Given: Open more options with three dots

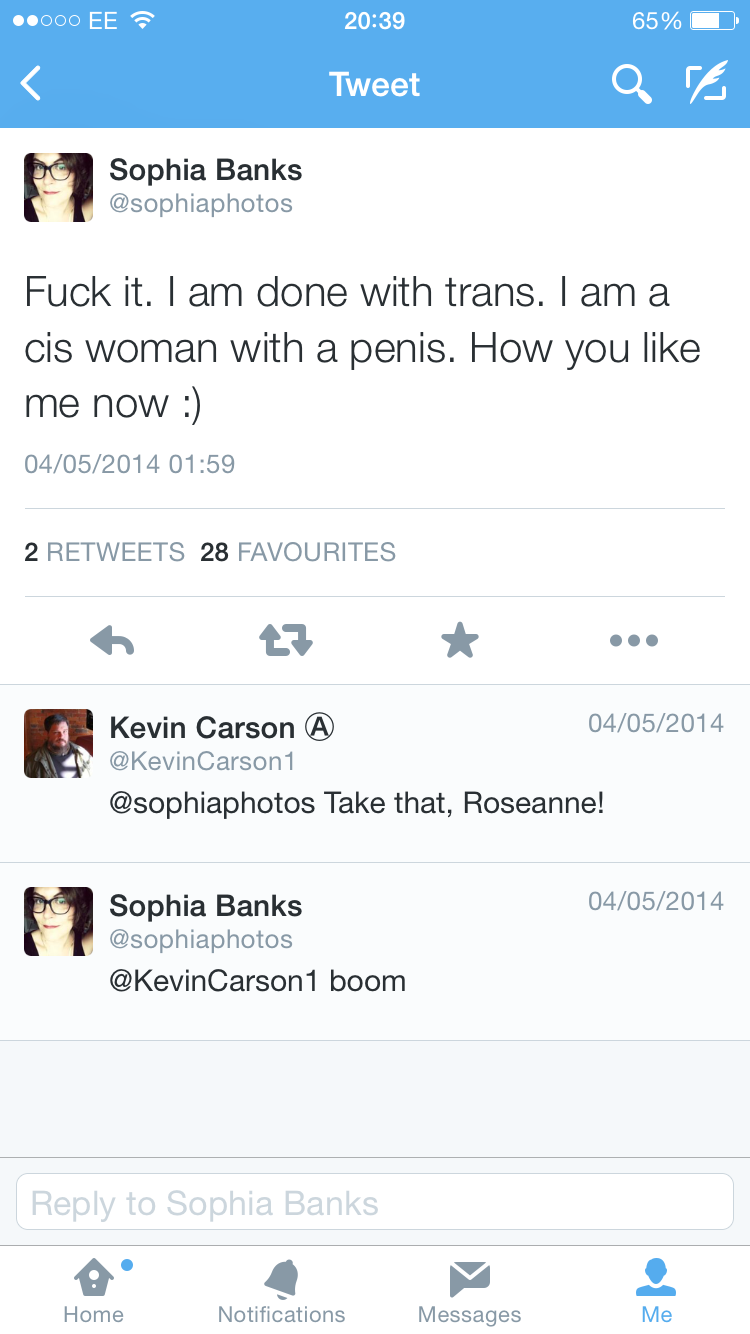Looking at the screenshot, I should 634,640.
